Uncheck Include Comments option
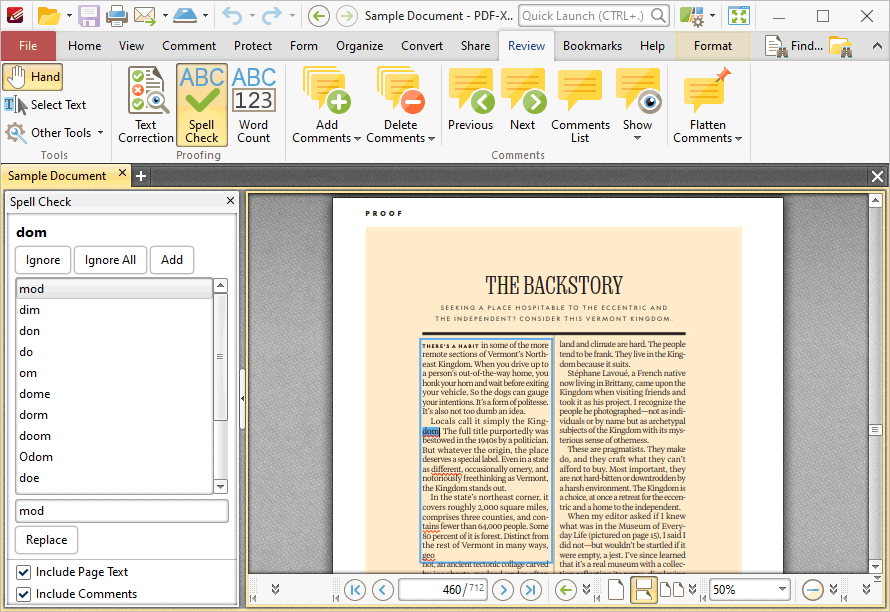This screenshot has width=890, height=612. point(24,594)
